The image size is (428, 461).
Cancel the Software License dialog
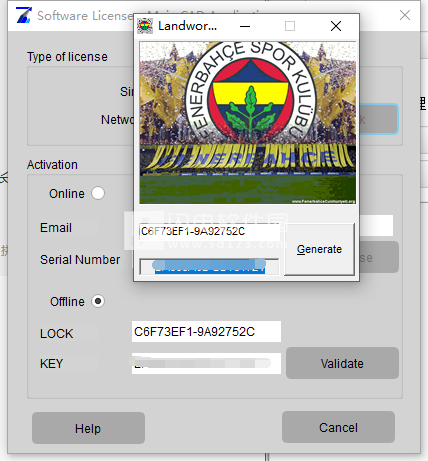[338, 427]
